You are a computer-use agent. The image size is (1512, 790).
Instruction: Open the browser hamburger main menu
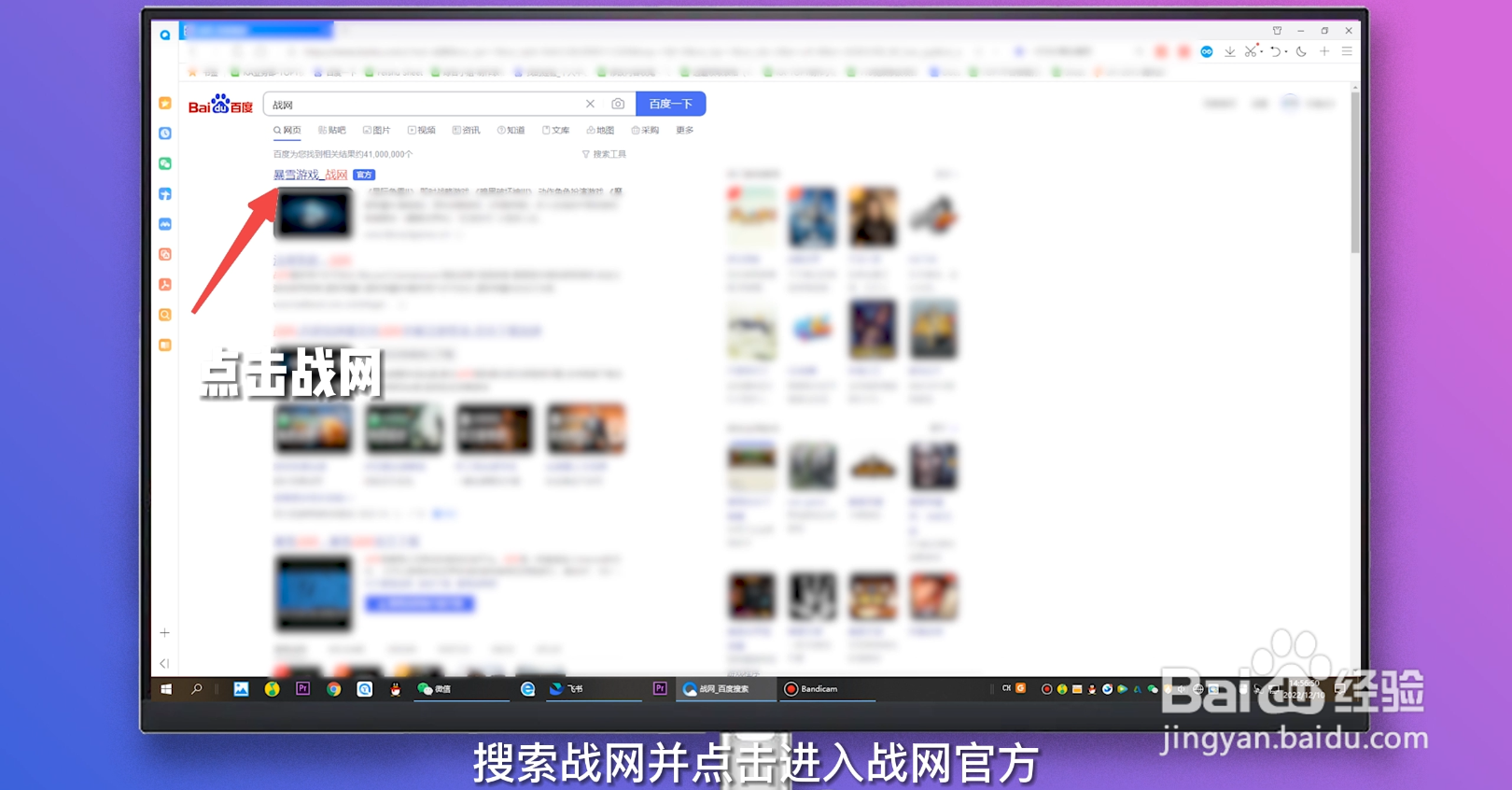coord(1347,51)
